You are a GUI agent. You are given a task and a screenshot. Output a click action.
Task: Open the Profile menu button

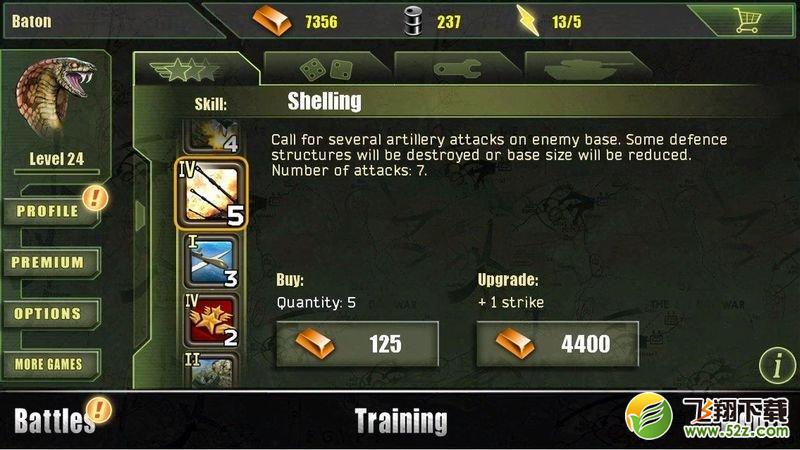(x=51, y=211)
